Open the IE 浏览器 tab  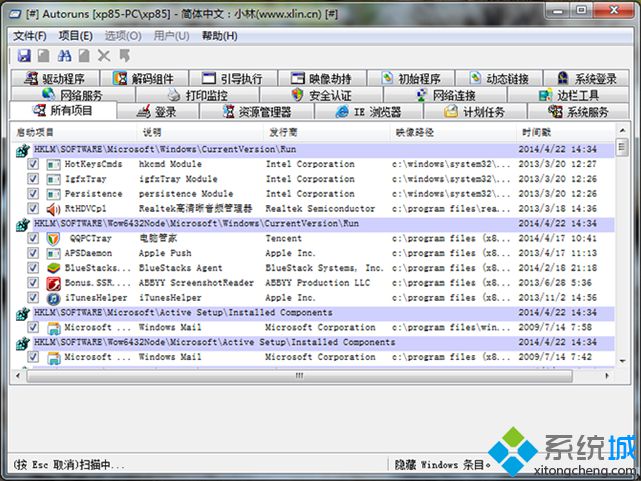[369, 112]
